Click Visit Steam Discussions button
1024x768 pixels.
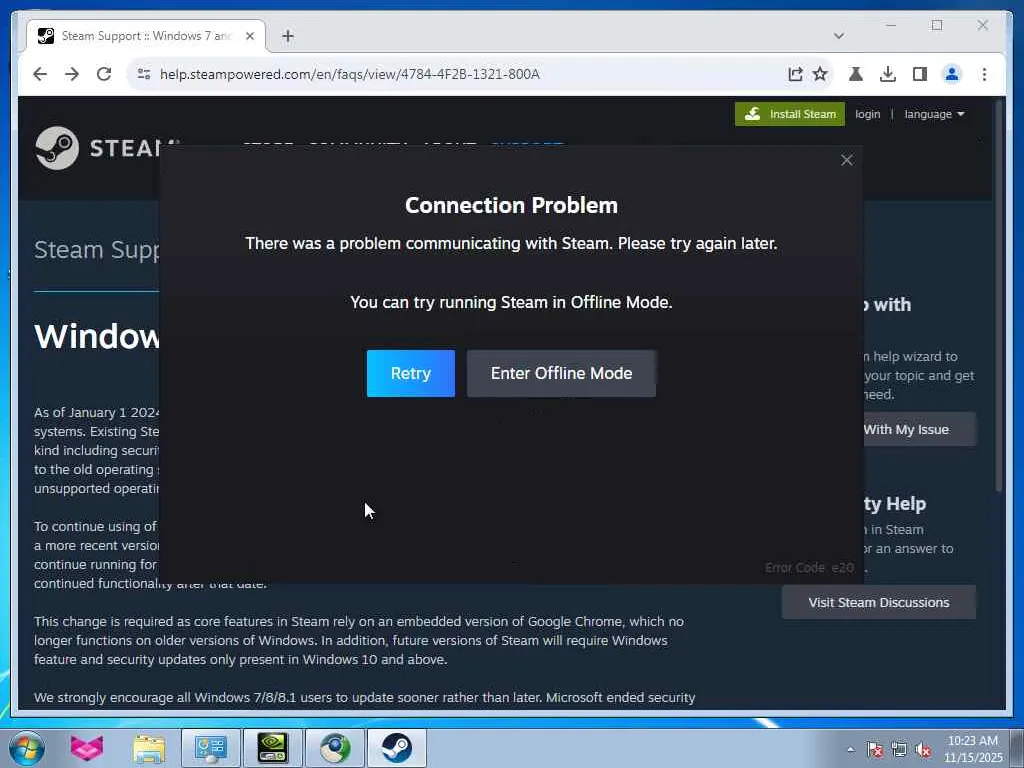pos(878,602)
